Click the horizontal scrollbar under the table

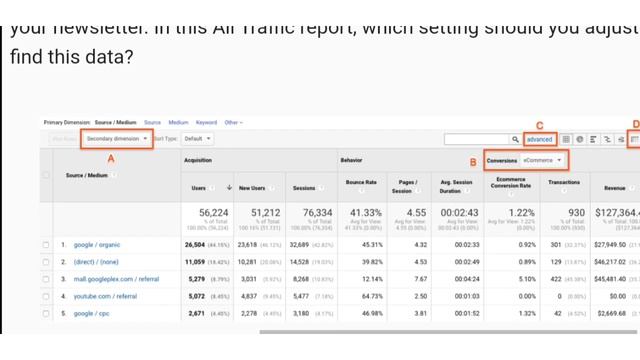click(x=448, y=332)
